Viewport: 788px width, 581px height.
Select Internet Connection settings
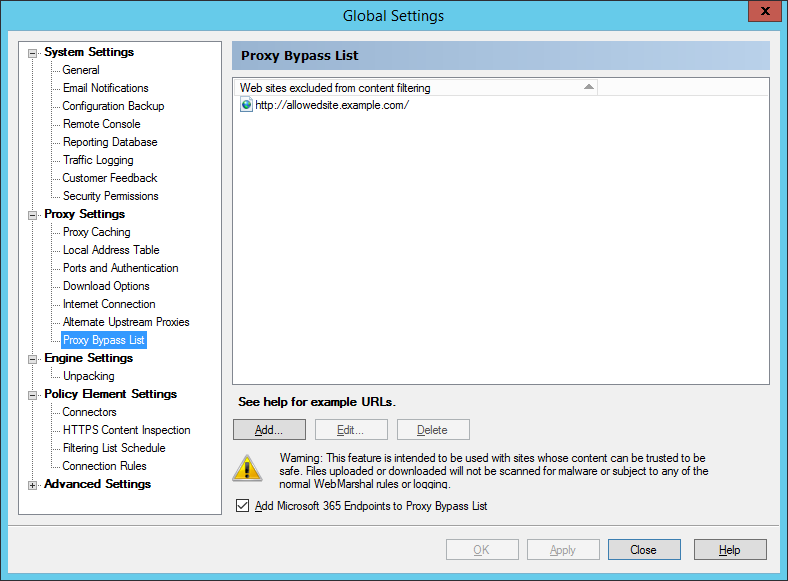[x=109, y=304]
